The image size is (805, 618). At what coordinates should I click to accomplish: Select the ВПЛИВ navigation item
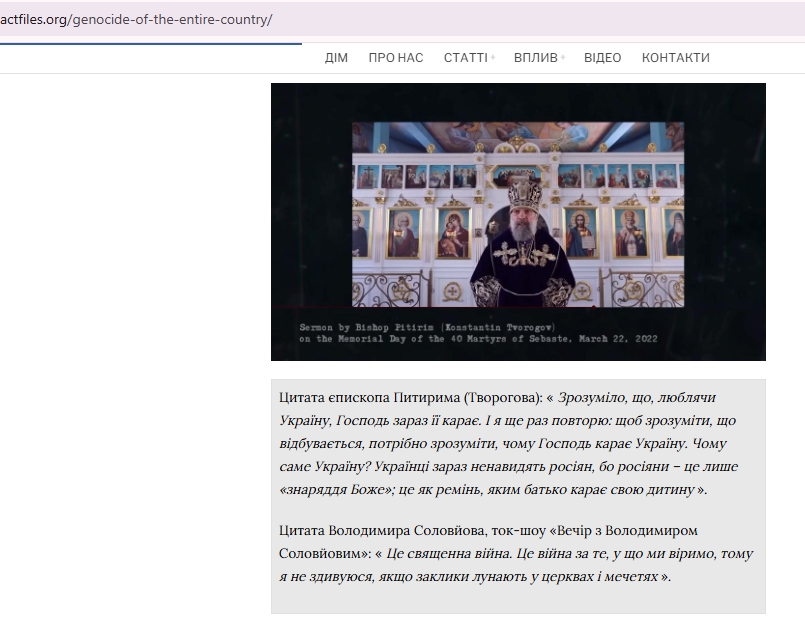click(535, 58)
